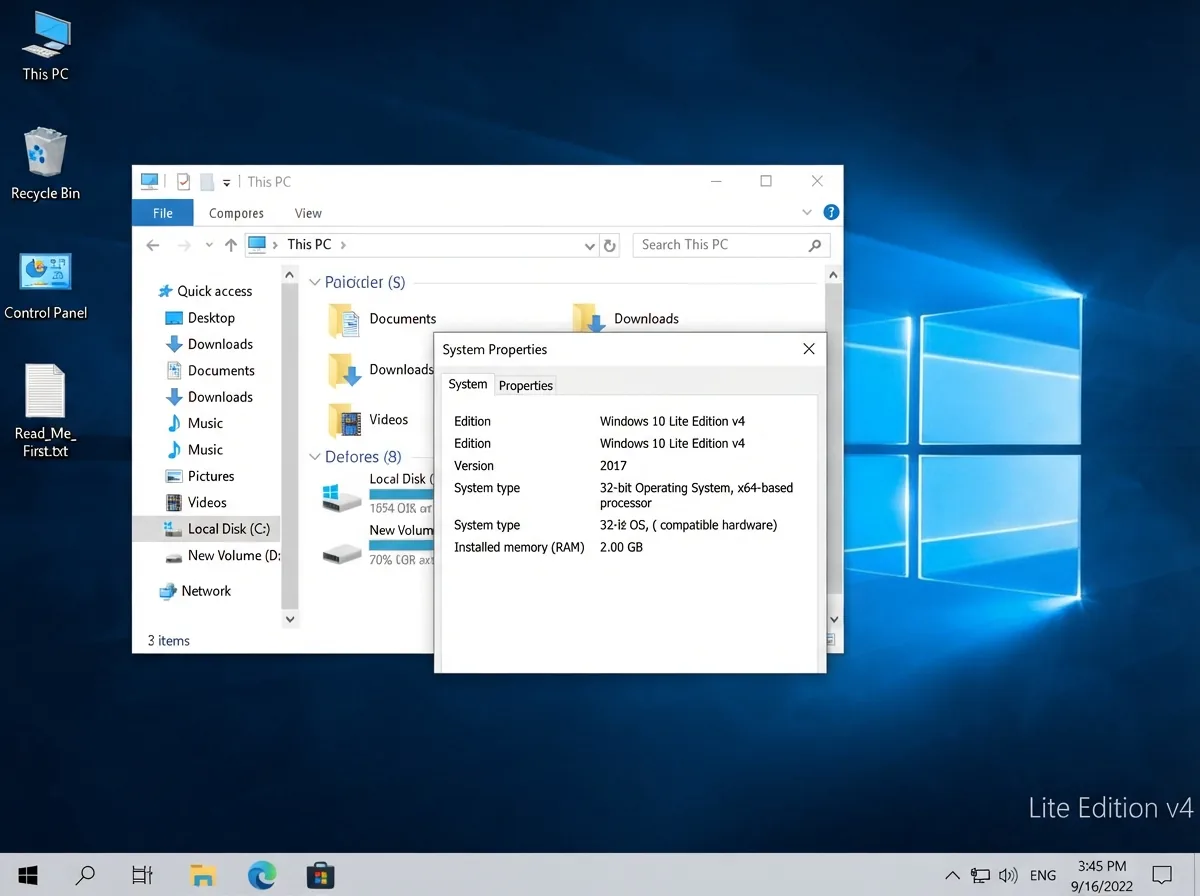This screenshot has height=896, width=1200.
Task: Open the Documents folder in the content pane
Action: (382, 319)
